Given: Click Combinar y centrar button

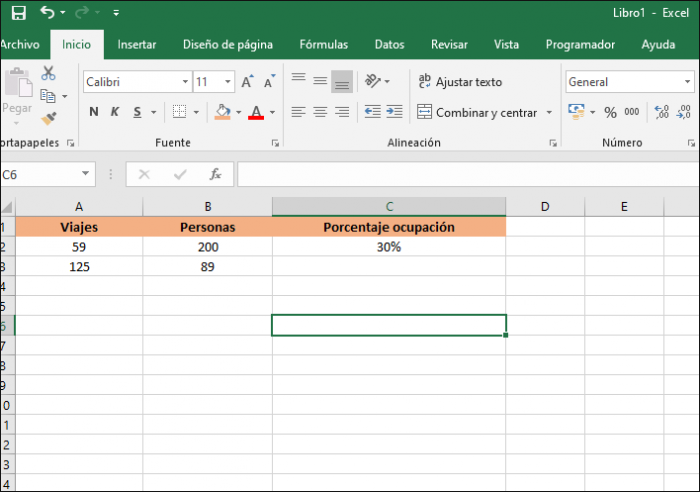Looking at the screenshot, I should click(477, 112).
